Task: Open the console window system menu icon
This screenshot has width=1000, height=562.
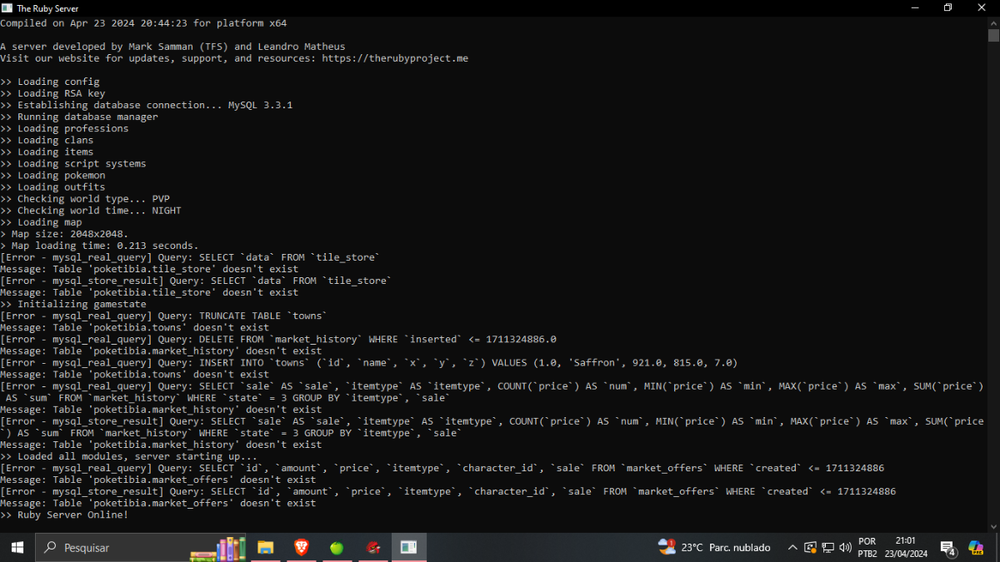Action: pyautogui.click(x=8, y=8)
